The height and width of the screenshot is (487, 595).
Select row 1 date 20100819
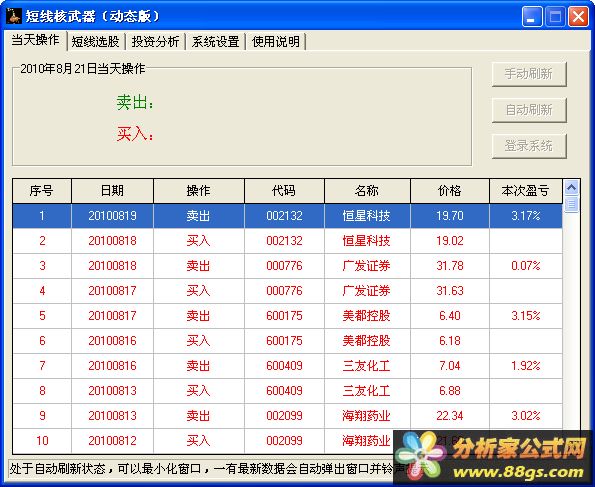(112, 216)
